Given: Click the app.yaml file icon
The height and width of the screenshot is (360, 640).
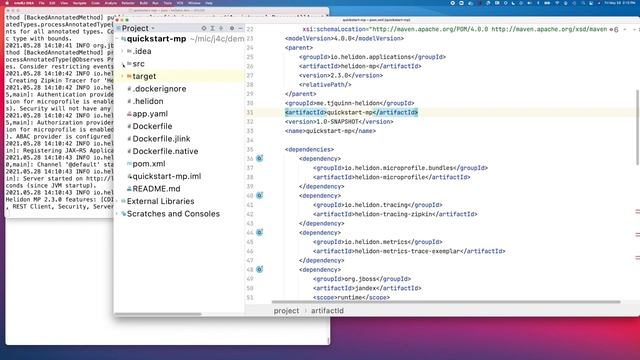Looking at the screenshot, I should [x=129, y=114].
